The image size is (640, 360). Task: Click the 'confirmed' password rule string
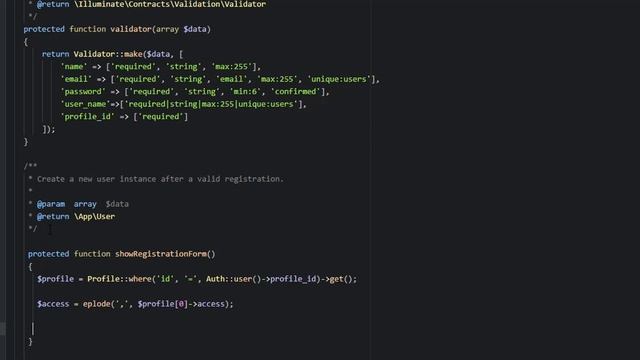click(296, 92)
